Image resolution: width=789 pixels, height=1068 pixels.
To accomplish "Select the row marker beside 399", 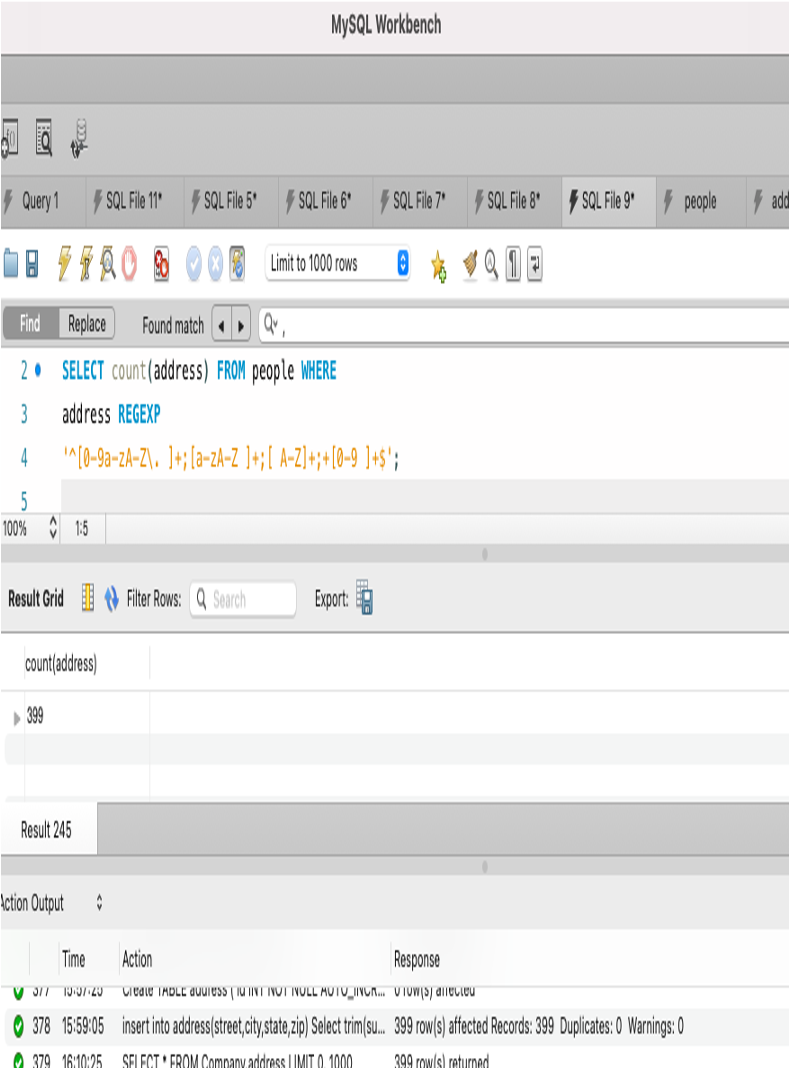I will pyautogui.click(x=16, y=718).
